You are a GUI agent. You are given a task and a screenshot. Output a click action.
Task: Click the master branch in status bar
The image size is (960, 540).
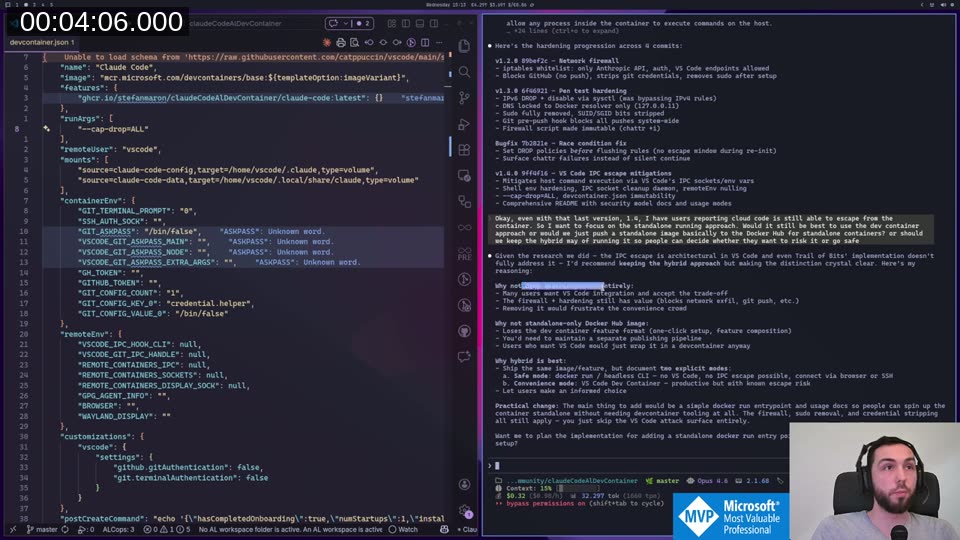tap(42, 530)
